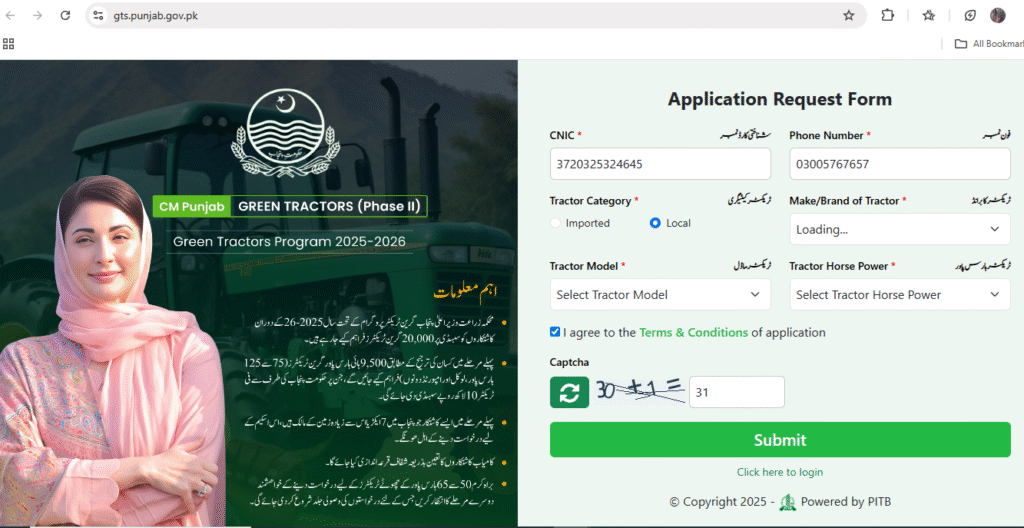Click the browser back arrow
The width and height of the screenshot is (1024, 528).
[11, 15]
